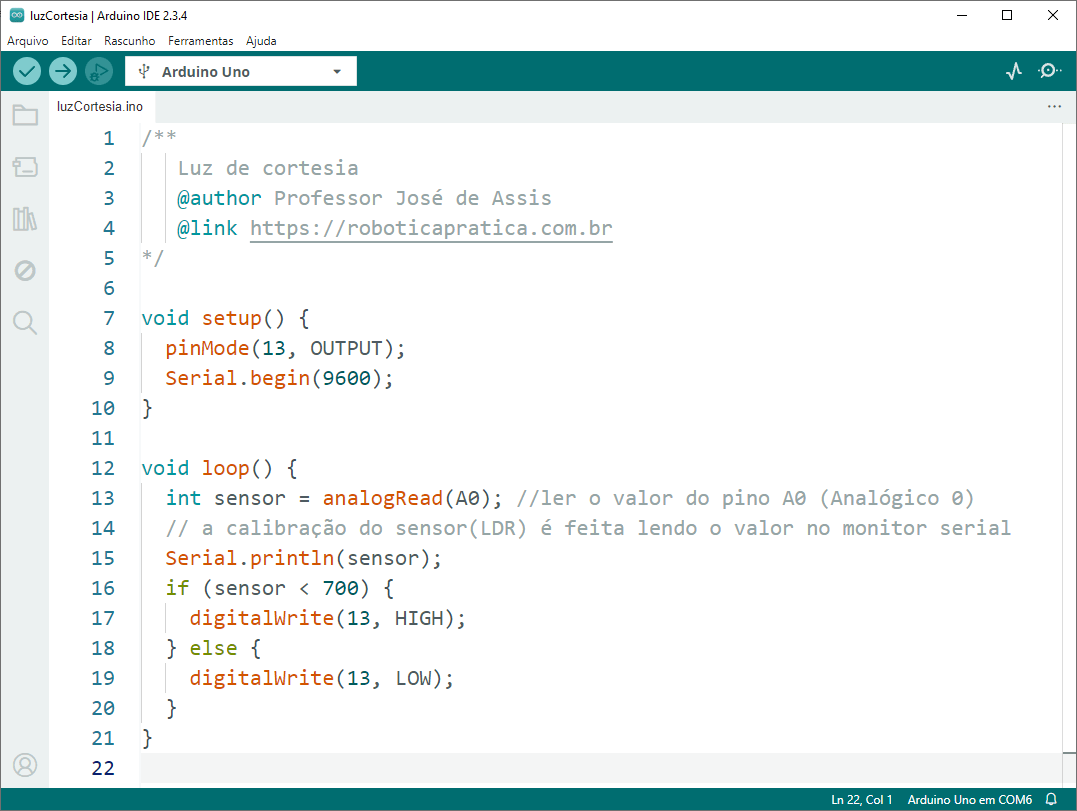The width and height of the screenshot is (1077, 811).
Task: Open the Arduino Uno board selector dropdown
Action: point(240,71)
